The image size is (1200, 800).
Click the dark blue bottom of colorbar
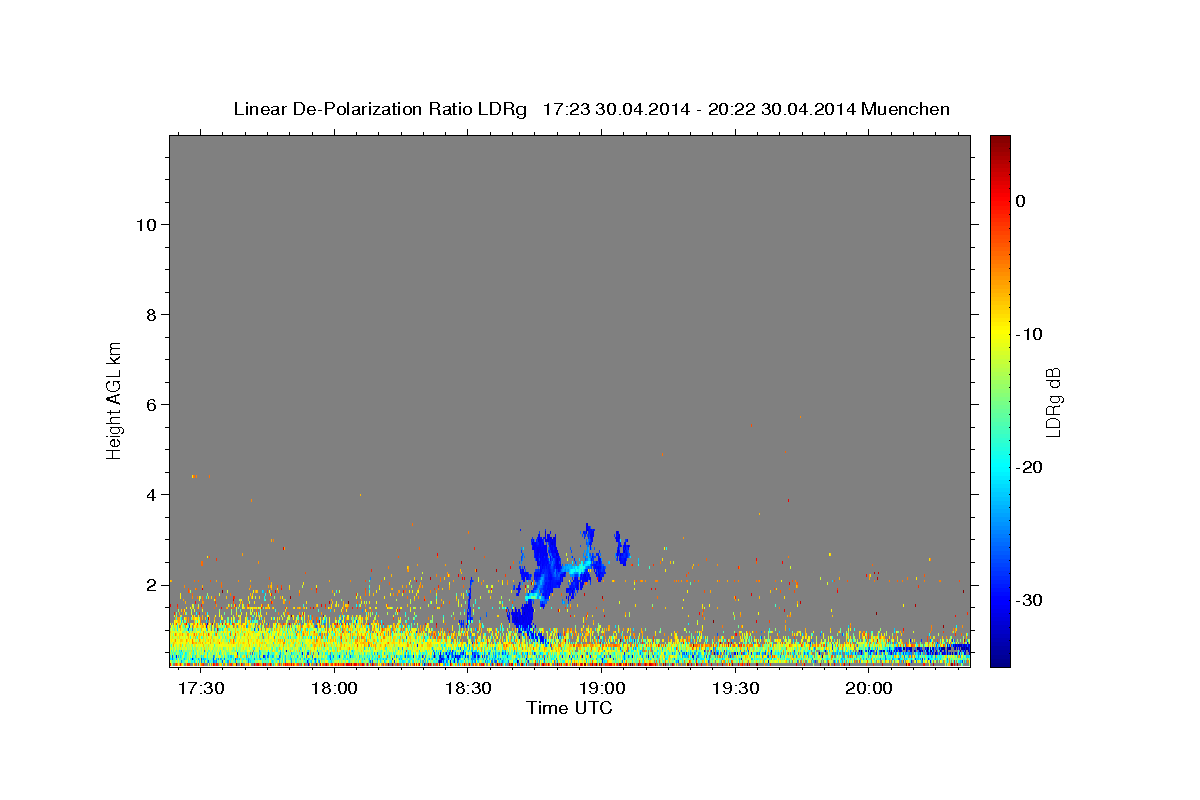(1000, 657)
